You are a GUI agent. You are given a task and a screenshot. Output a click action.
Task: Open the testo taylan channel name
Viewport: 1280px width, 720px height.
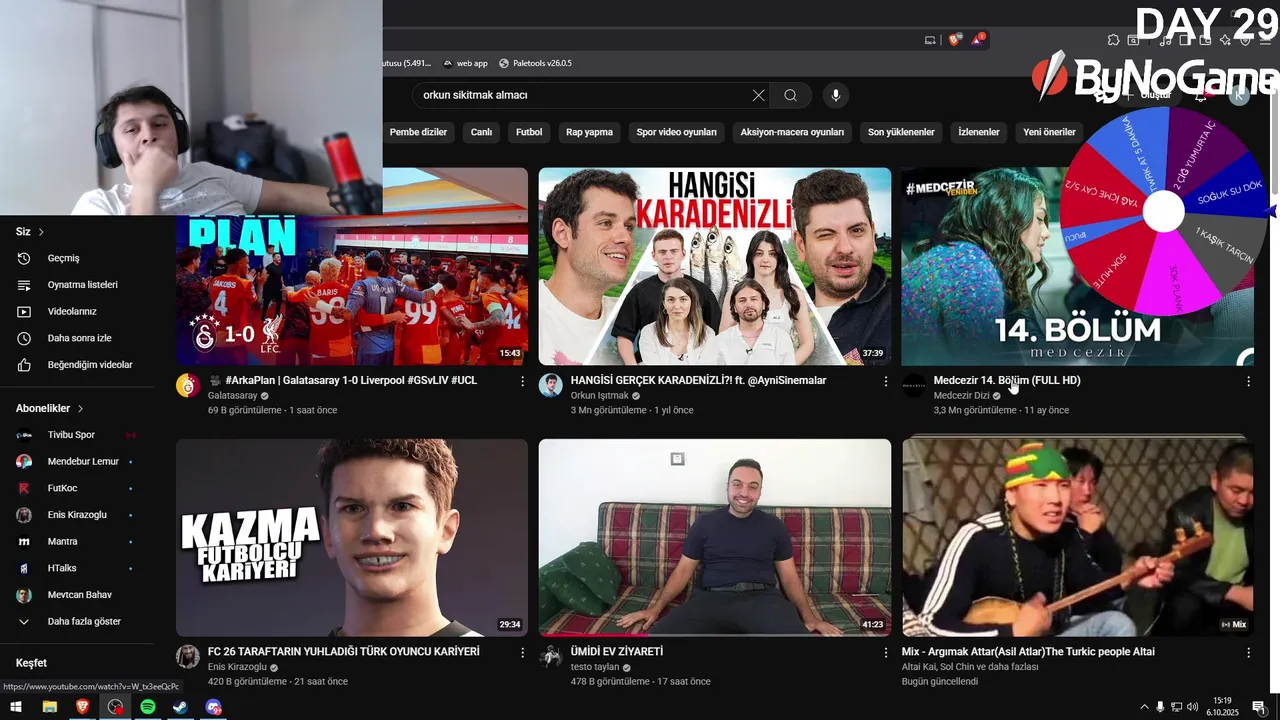595,667
